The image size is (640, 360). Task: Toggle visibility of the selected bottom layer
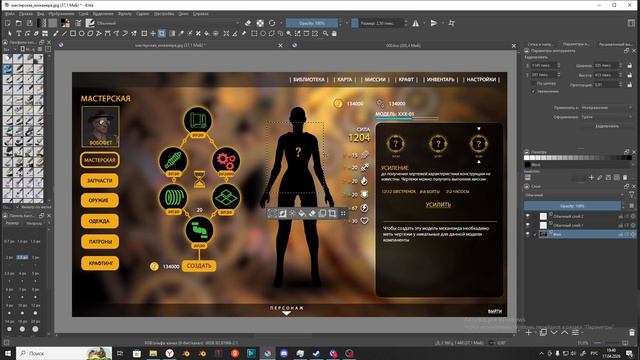[528, 234]
